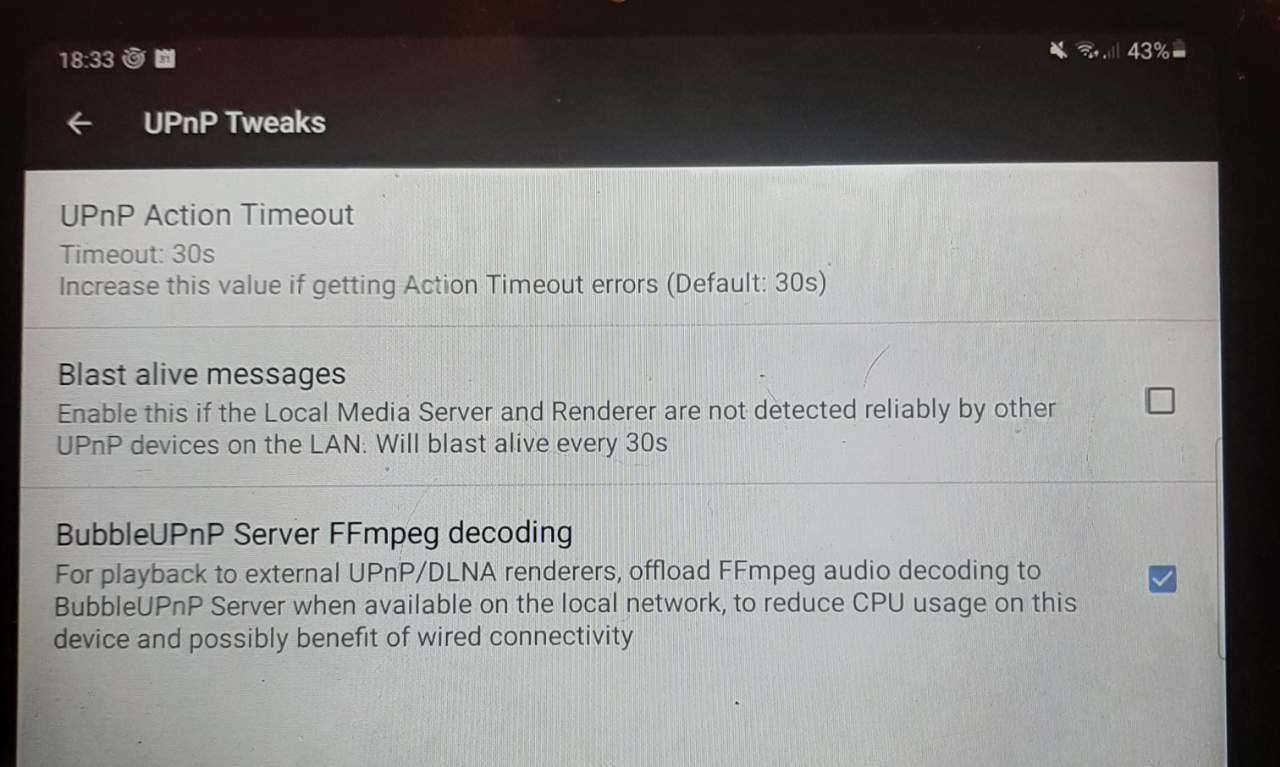Tap the Blast alive messages title
This screenshot has height=767, width=1280.
pos(202,374)
